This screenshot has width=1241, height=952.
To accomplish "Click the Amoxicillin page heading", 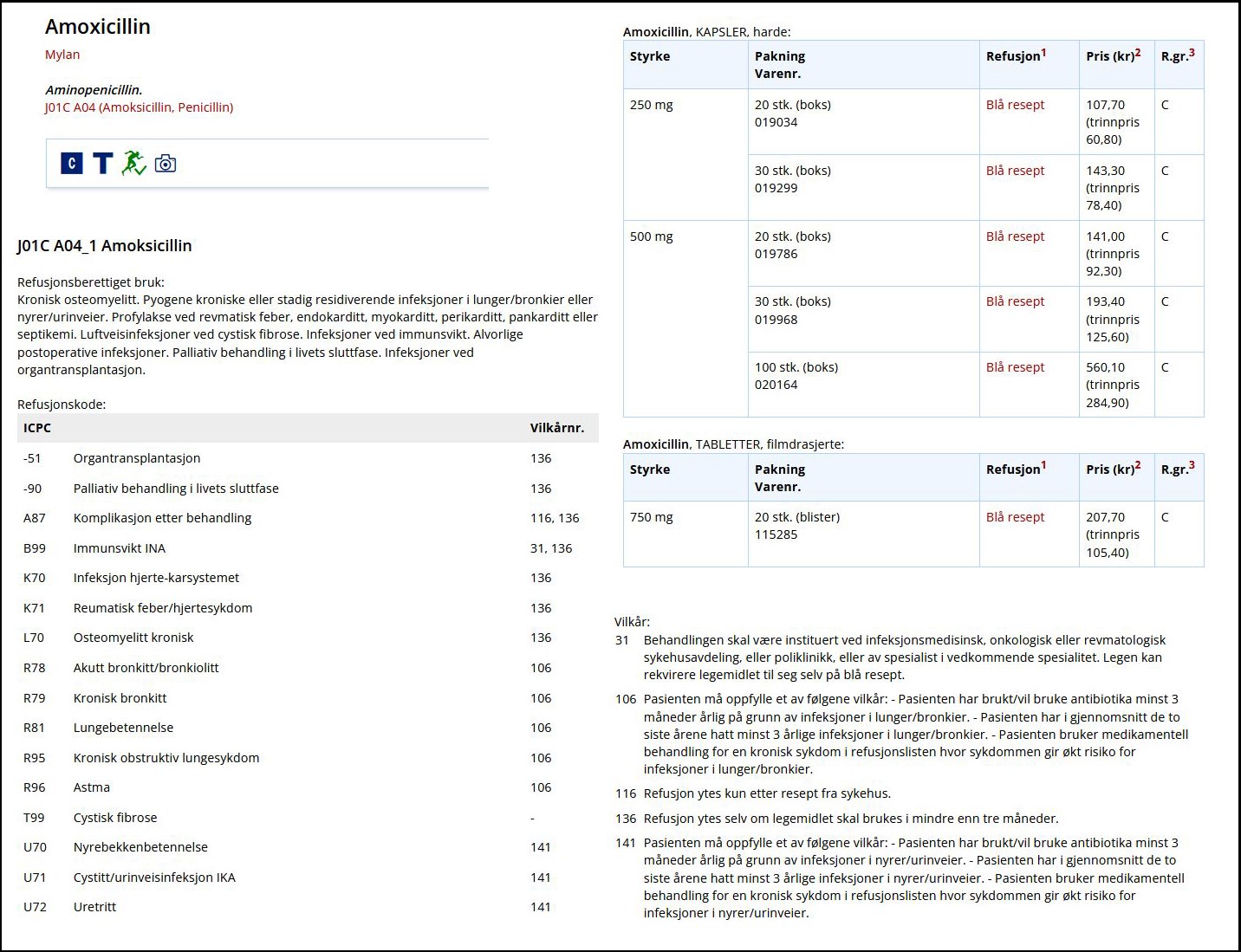I will 98,27.
